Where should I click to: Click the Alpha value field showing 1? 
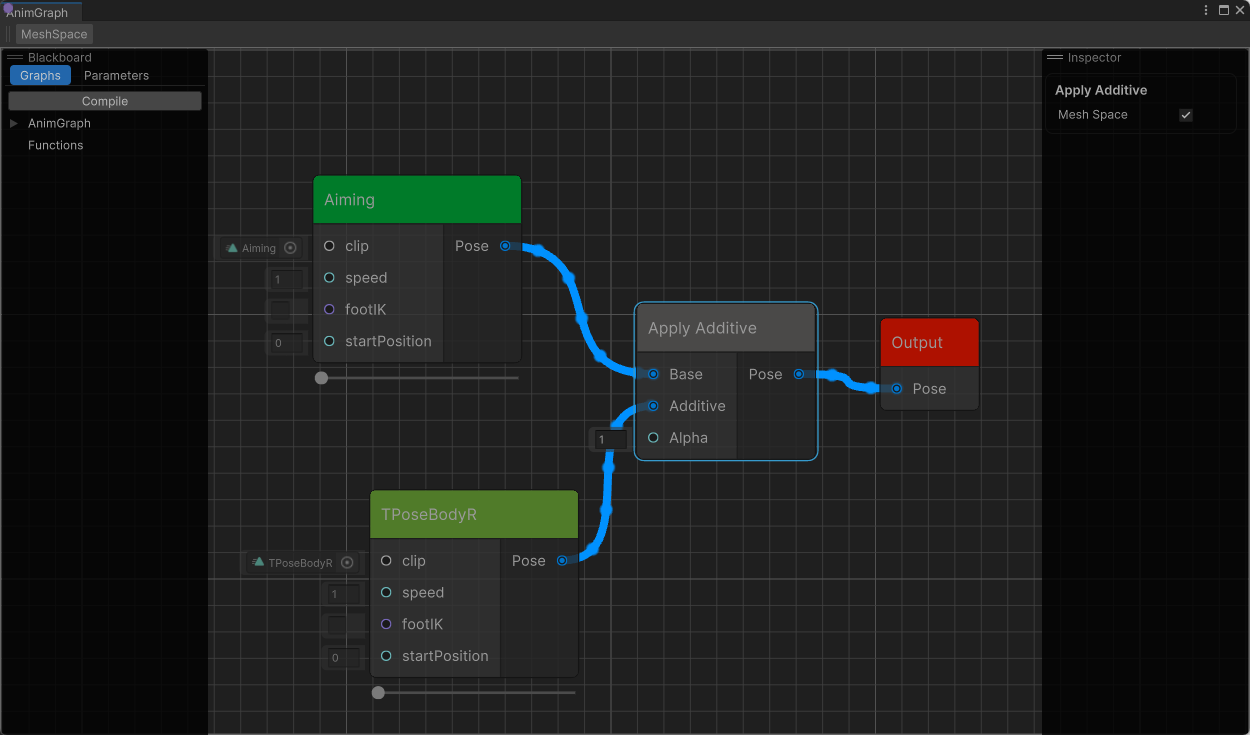tap(611, 439)
